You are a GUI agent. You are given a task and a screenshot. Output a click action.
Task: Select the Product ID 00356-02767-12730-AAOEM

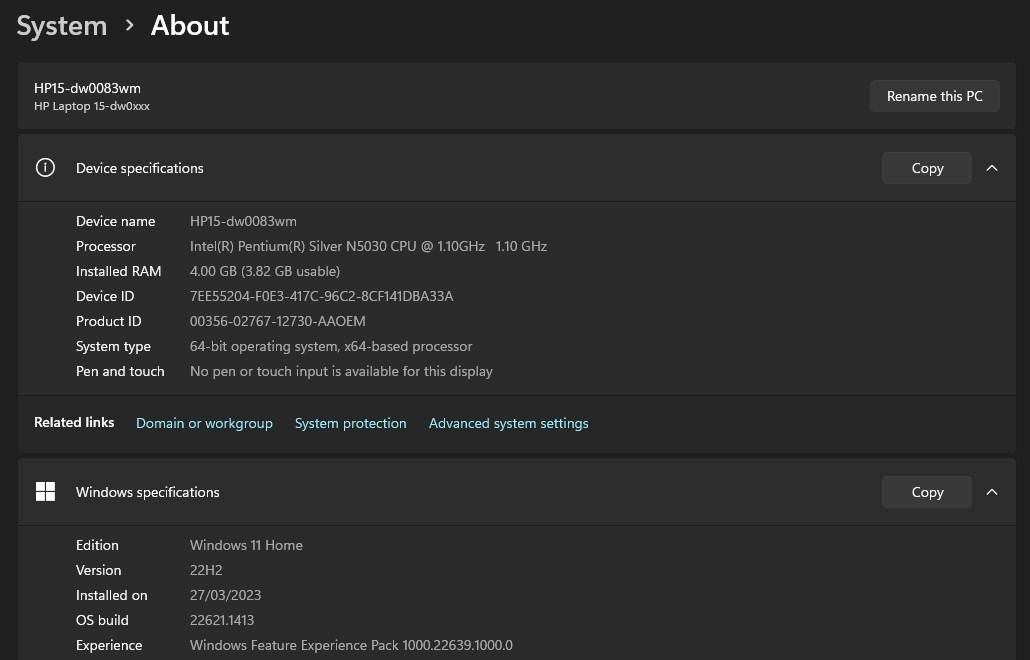click(278, 321)
